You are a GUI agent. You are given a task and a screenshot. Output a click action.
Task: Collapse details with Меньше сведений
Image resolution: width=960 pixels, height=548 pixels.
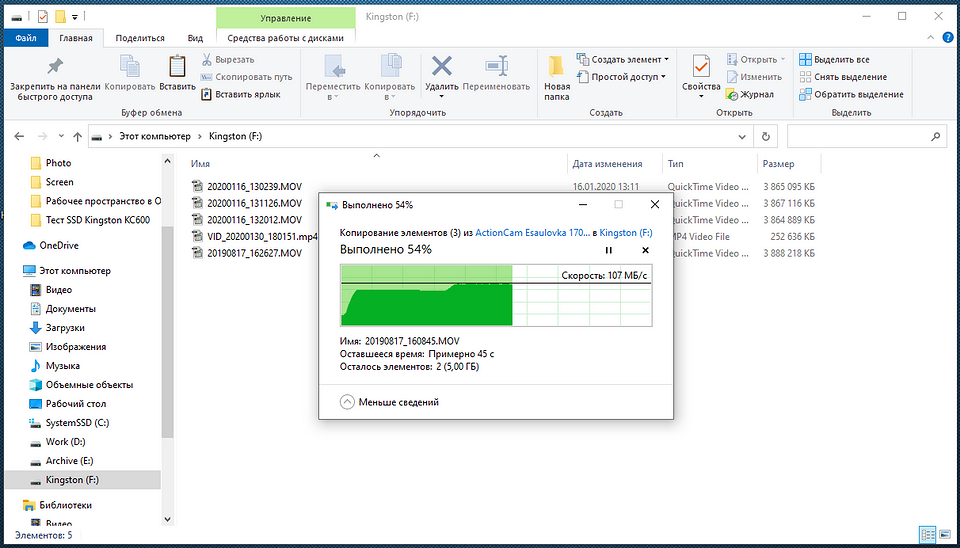coord(390,402)
